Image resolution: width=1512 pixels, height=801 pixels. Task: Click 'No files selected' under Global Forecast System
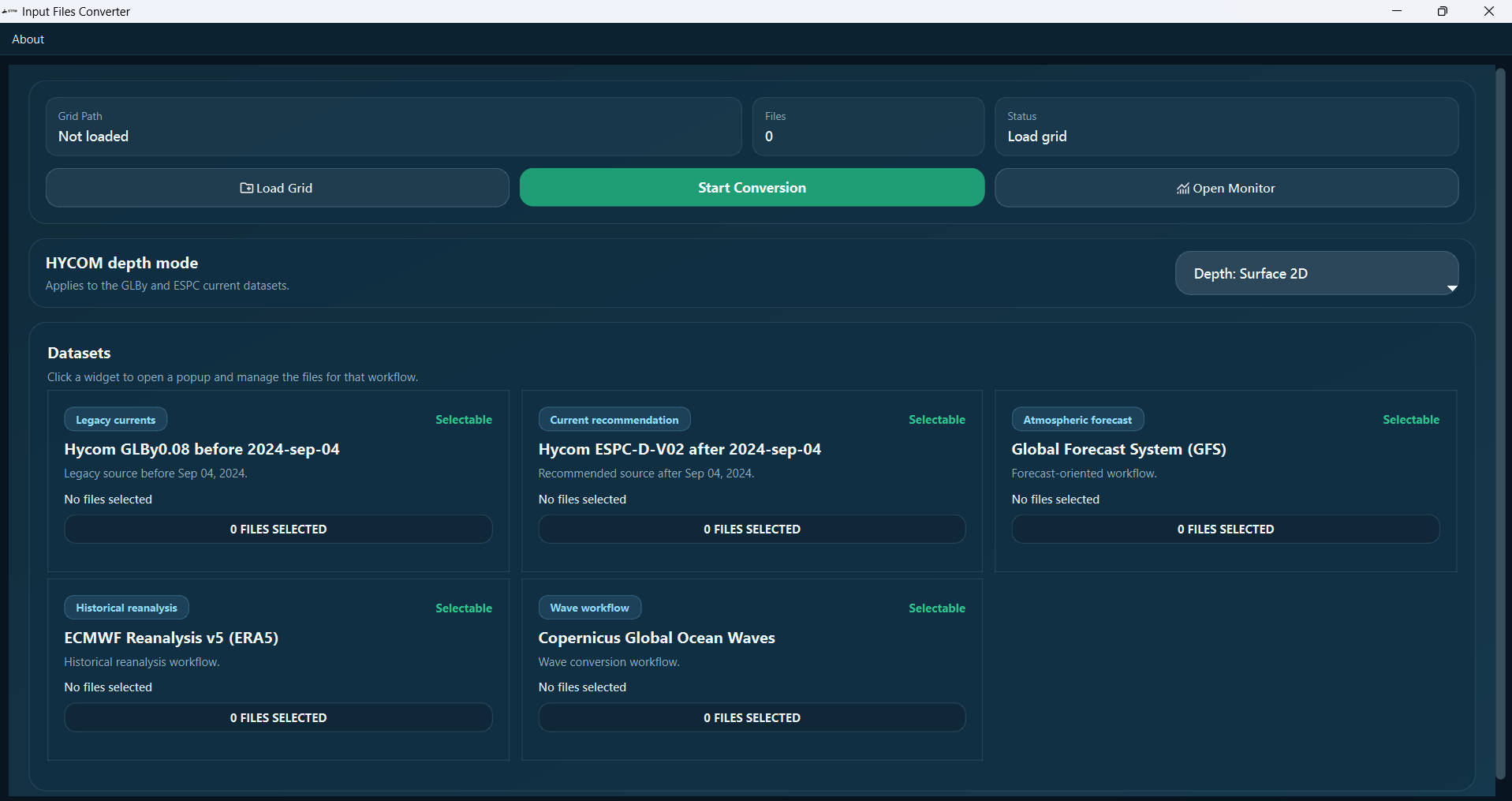(x=1055, y=500)
